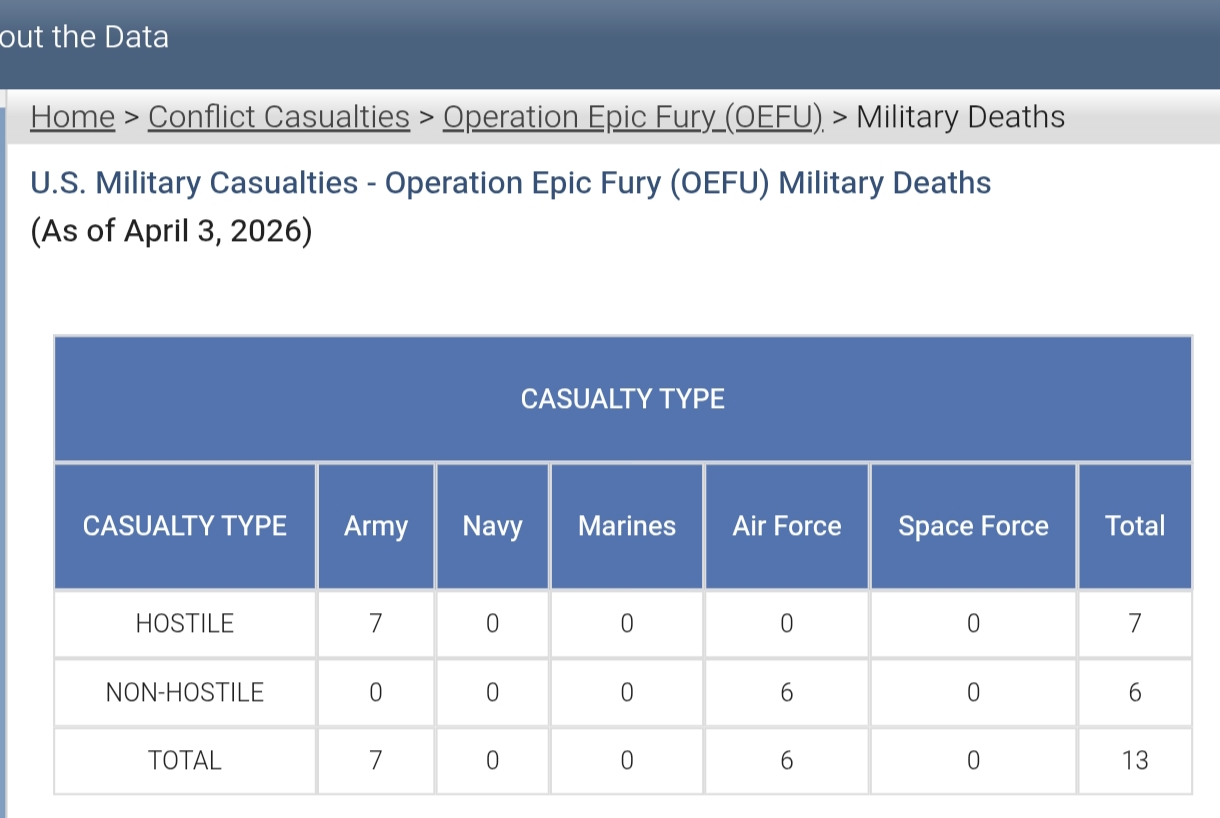Click the HOSTILE row label
Image resolution: width=1220 pixels, height=818 pixels.
pos(184,624)
